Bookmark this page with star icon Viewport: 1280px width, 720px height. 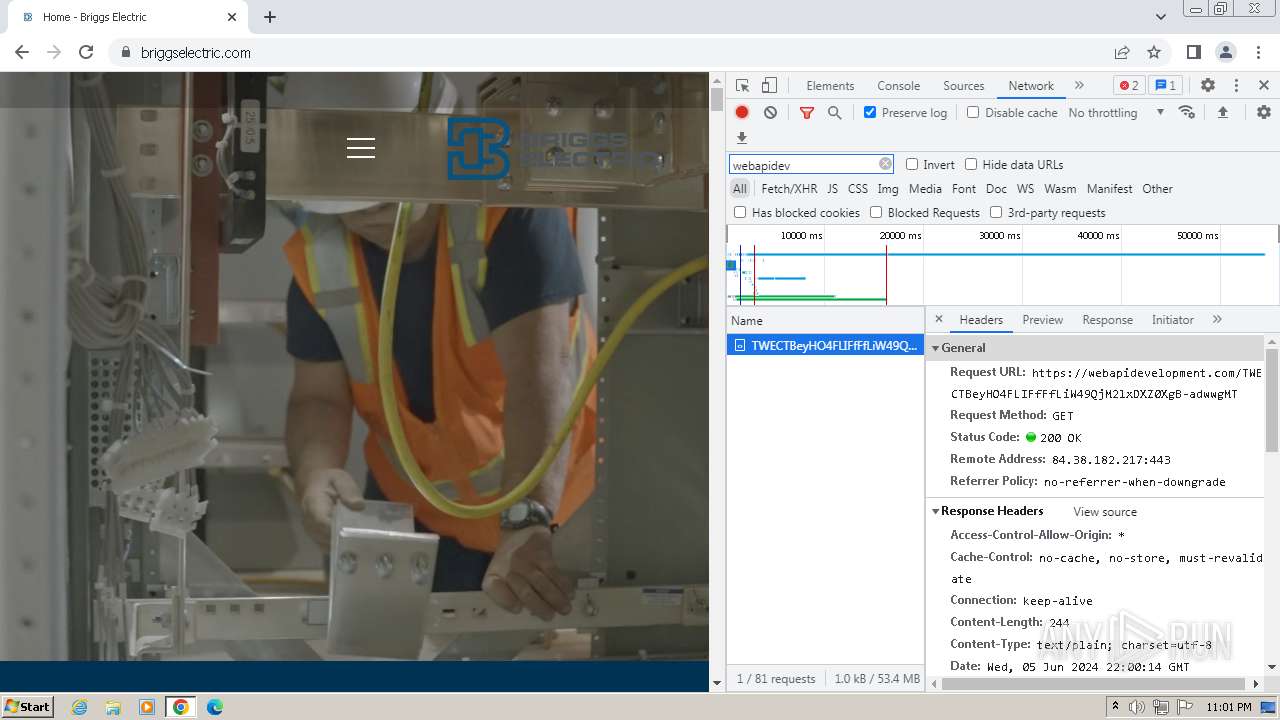coord(1154,52)
